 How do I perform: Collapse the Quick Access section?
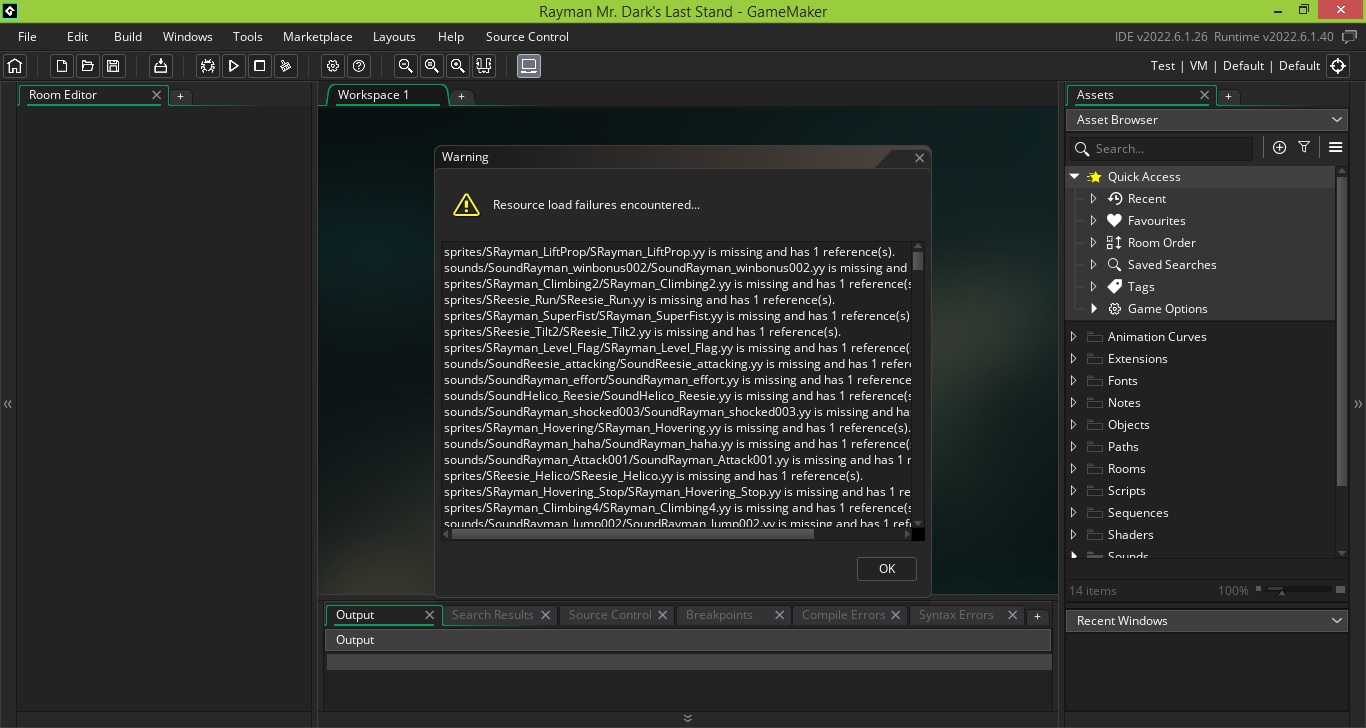point(1075,176)
